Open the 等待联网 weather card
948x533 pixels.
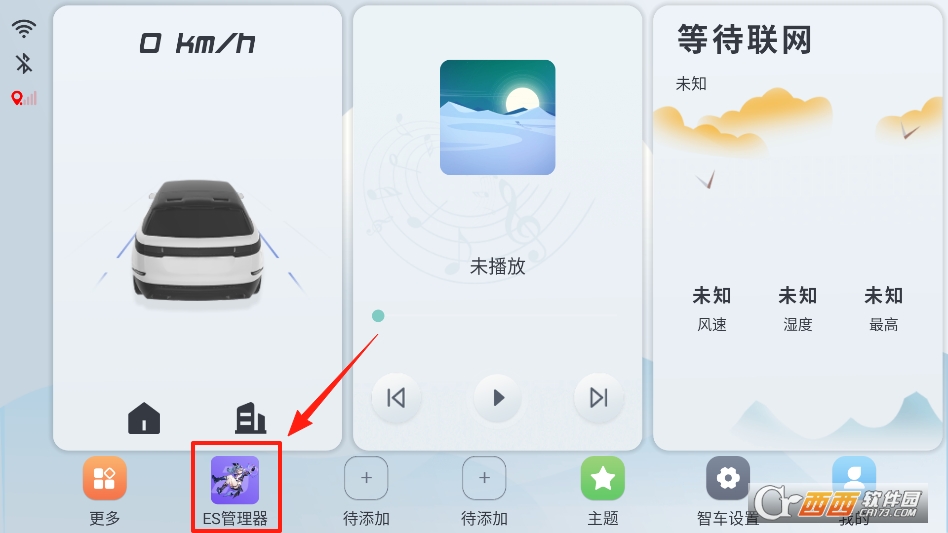pos(797,228)
